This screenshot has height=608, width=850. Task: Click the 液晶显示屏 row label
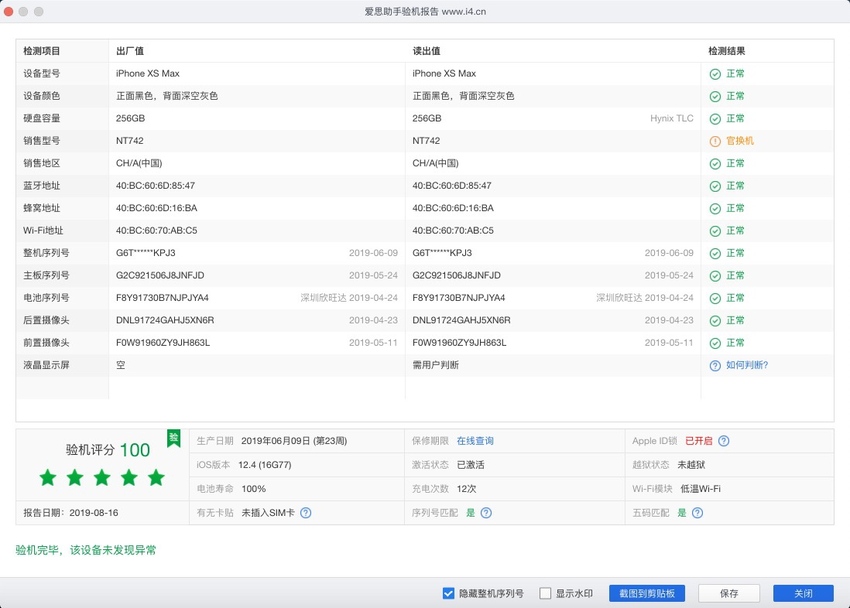[x=46, y=365]
